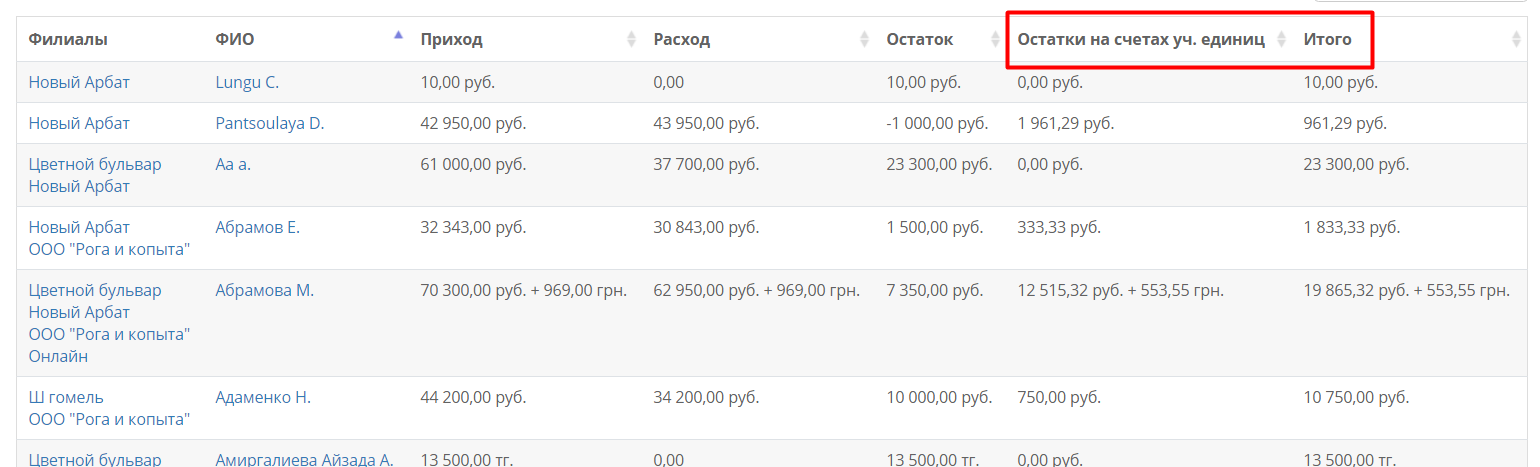Click the Итого column sort arrows

(x=1516, y=39)
